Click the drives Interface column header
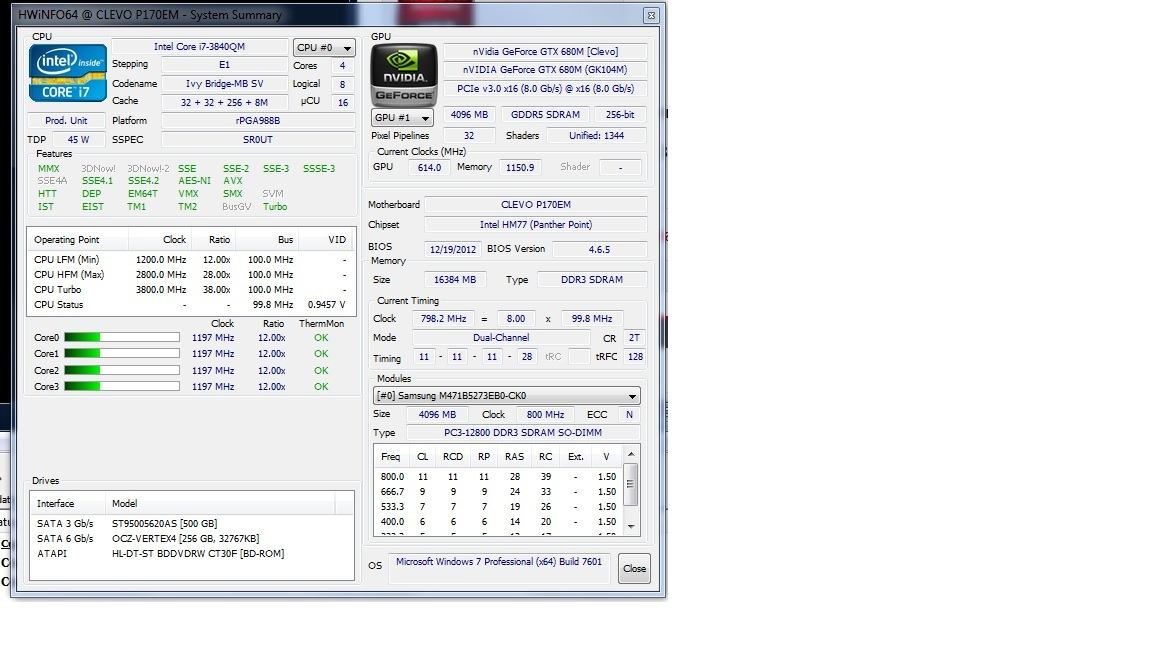The height and width of the screenshot is (648, 1152). coord(68,503)
